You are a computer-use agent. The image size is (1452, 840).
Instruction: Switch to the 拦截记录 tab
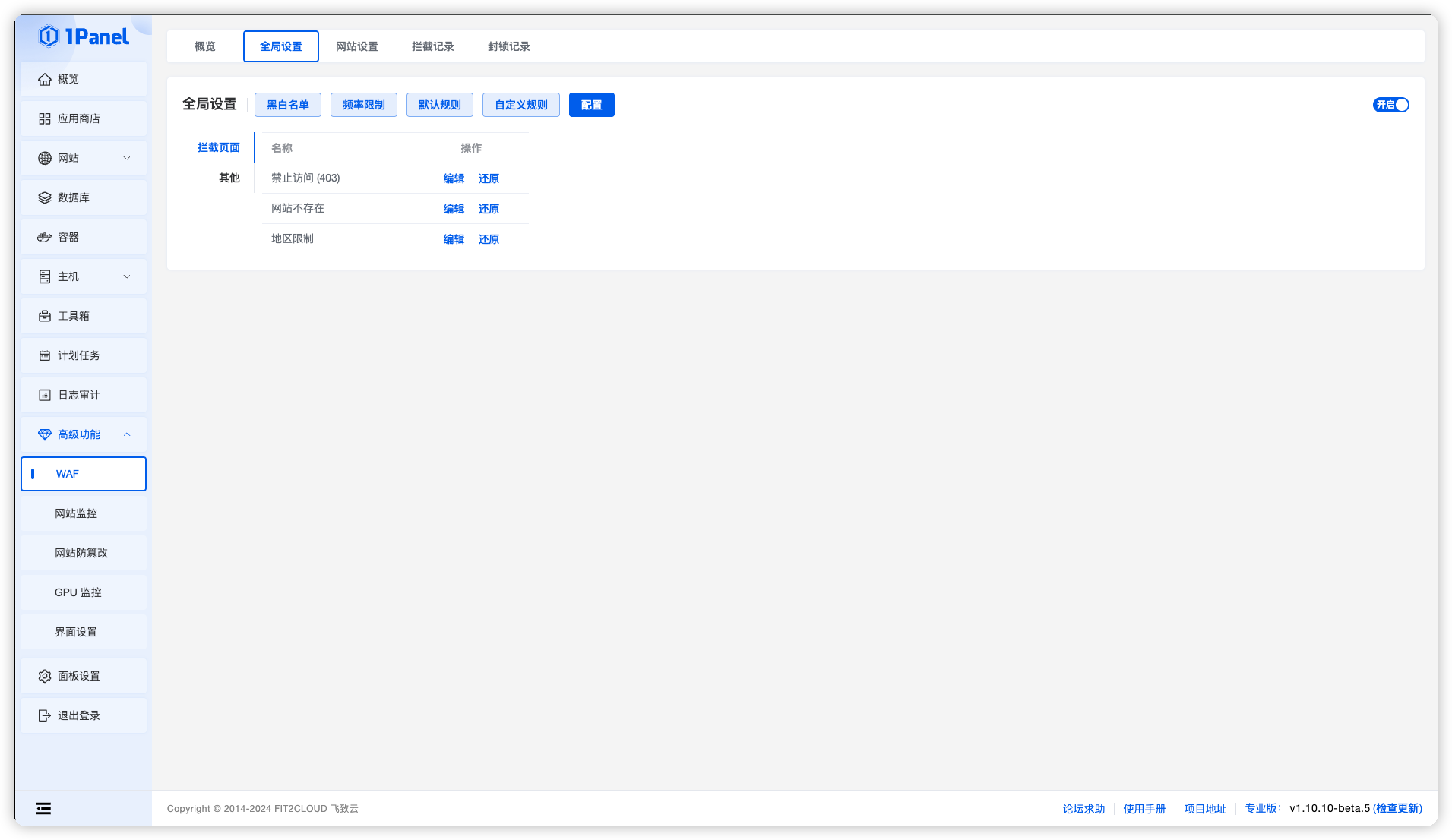pyautogui.click(x=432, y=46)
